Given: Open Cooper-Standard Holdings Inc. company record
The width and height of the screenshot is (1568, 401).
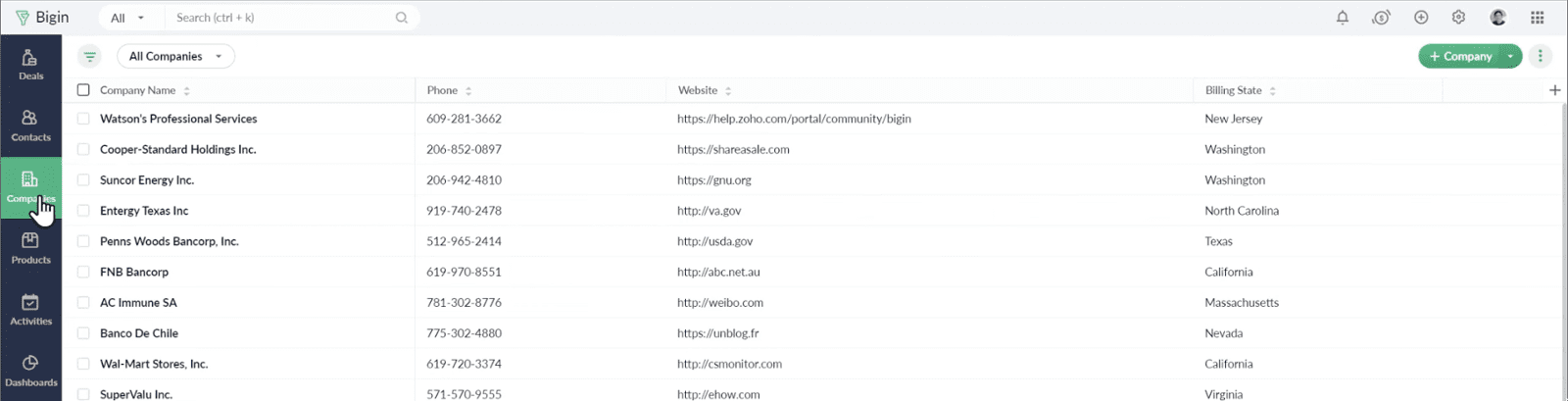Looking at the screenshot, I should click(x=177, y=149).
